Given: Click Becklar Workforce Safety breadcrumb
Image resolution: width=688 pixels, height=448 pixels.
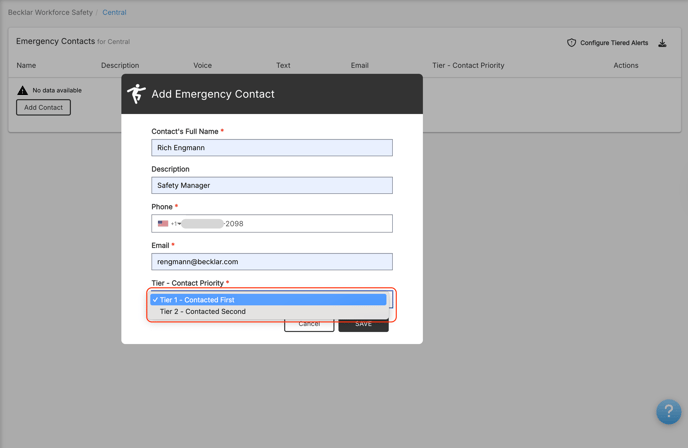Looking at the screenshot, I should tap(50, 12).
